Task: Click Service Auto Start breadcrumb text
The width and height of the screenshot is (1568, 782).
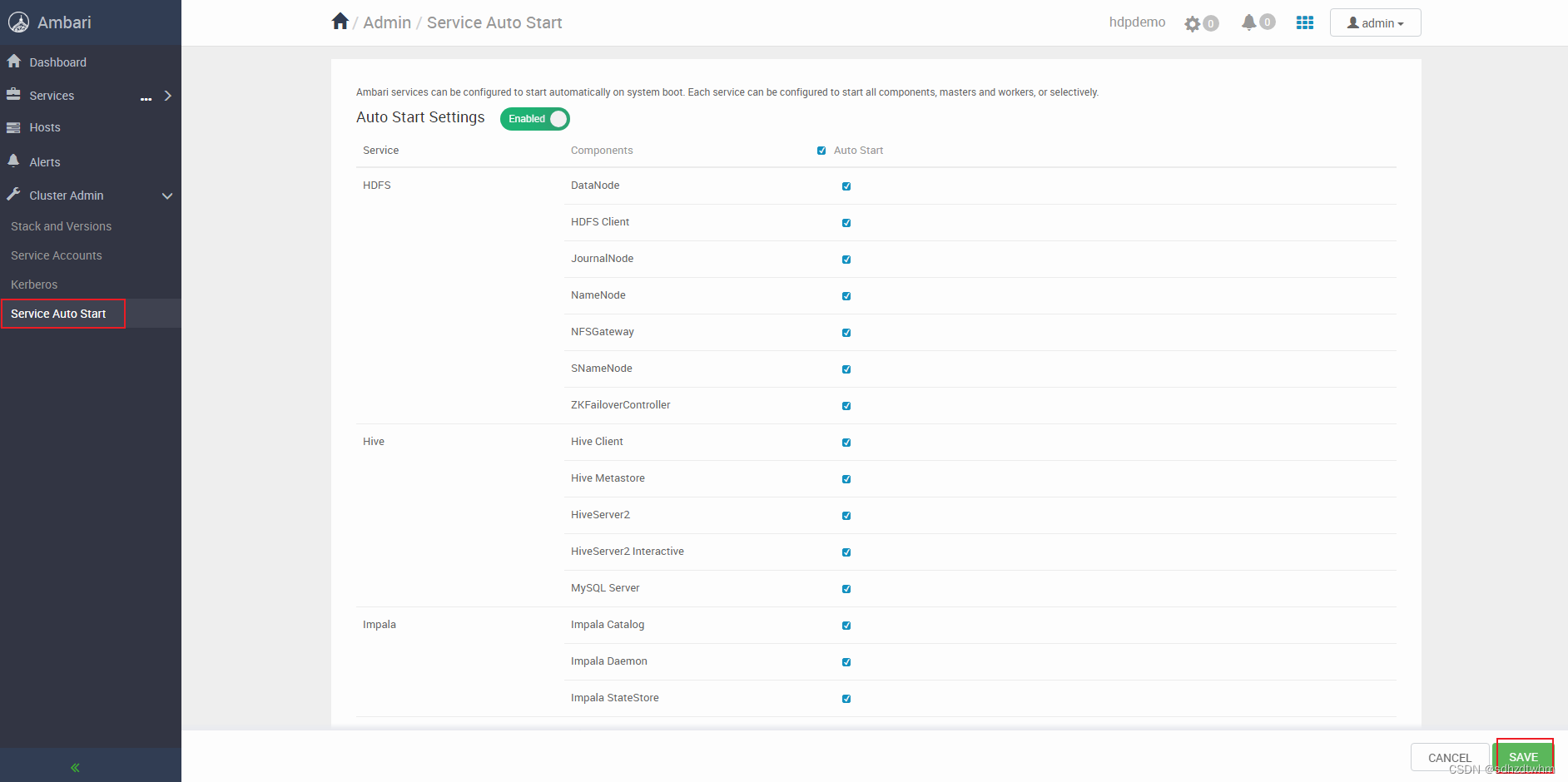Action: (x=494, y=22)
